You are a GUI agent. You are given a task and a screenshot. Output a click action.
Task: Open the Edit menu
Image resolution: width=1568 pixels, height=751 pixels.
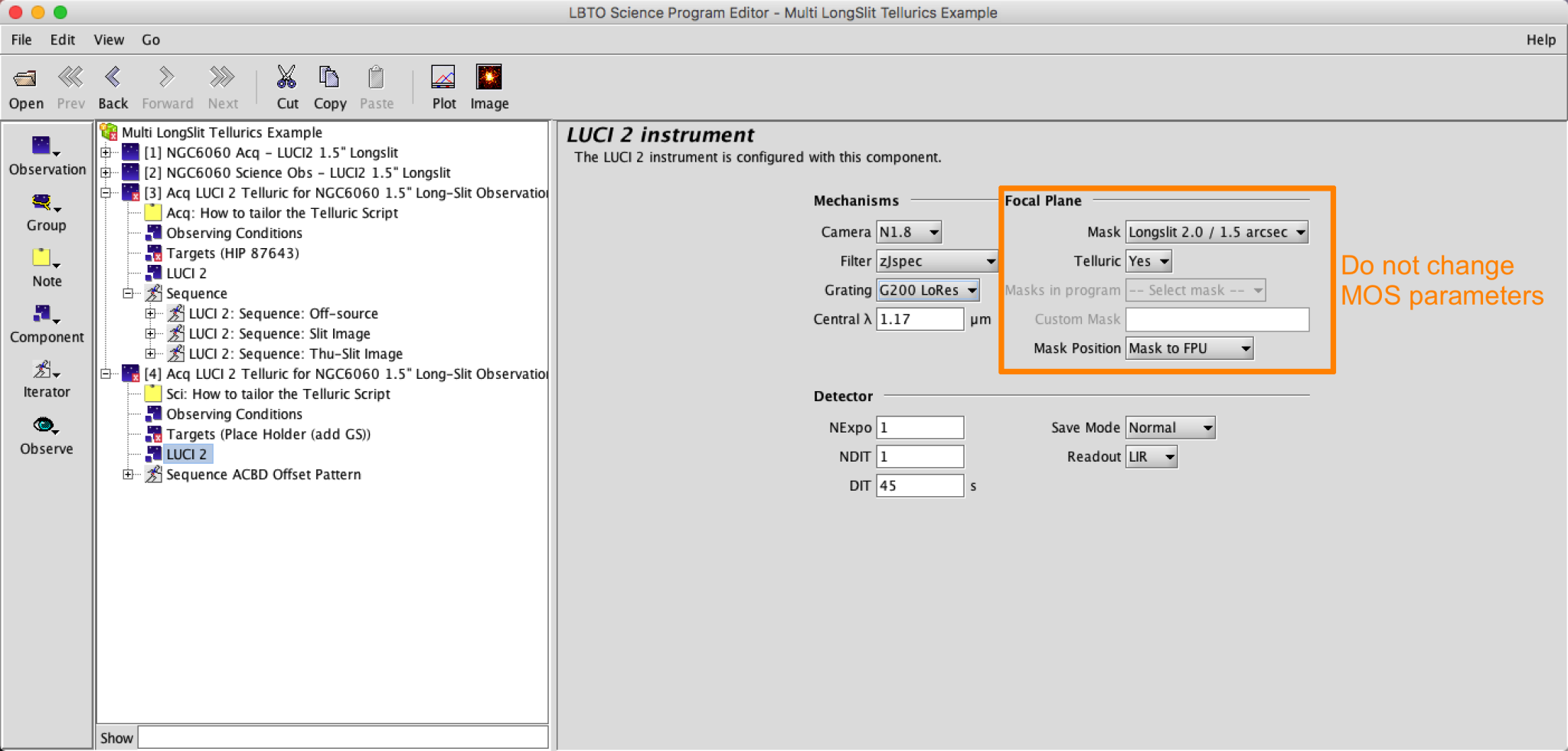point(62,40)
